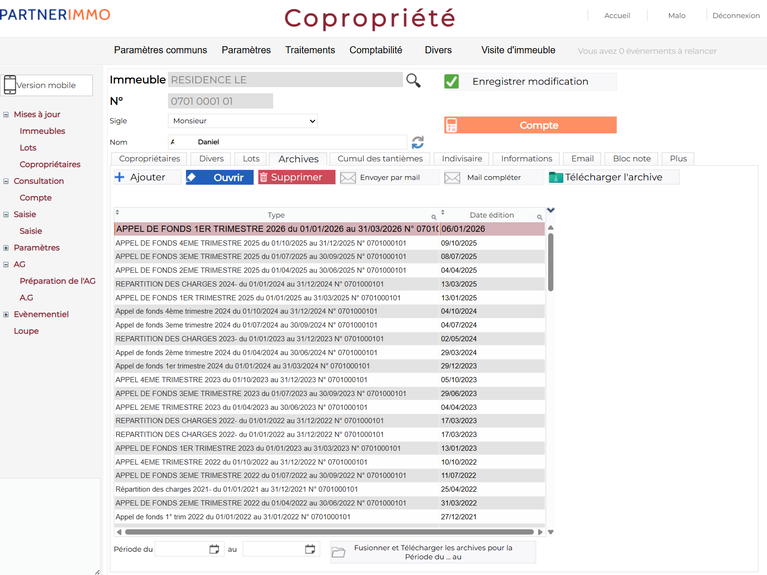This screenshot has height=575, width=767.
Task: Click the scroll-right arrow of horizontal scrollbar
Action: (540, 532)
